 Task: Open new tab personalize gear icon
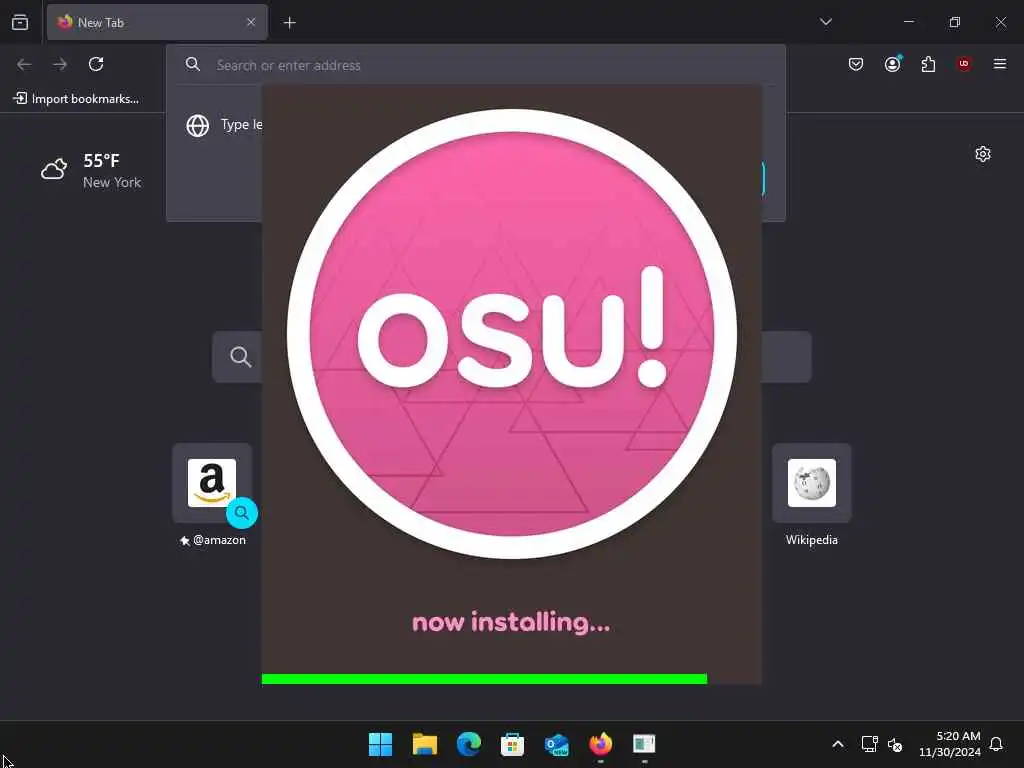[983, 154]
